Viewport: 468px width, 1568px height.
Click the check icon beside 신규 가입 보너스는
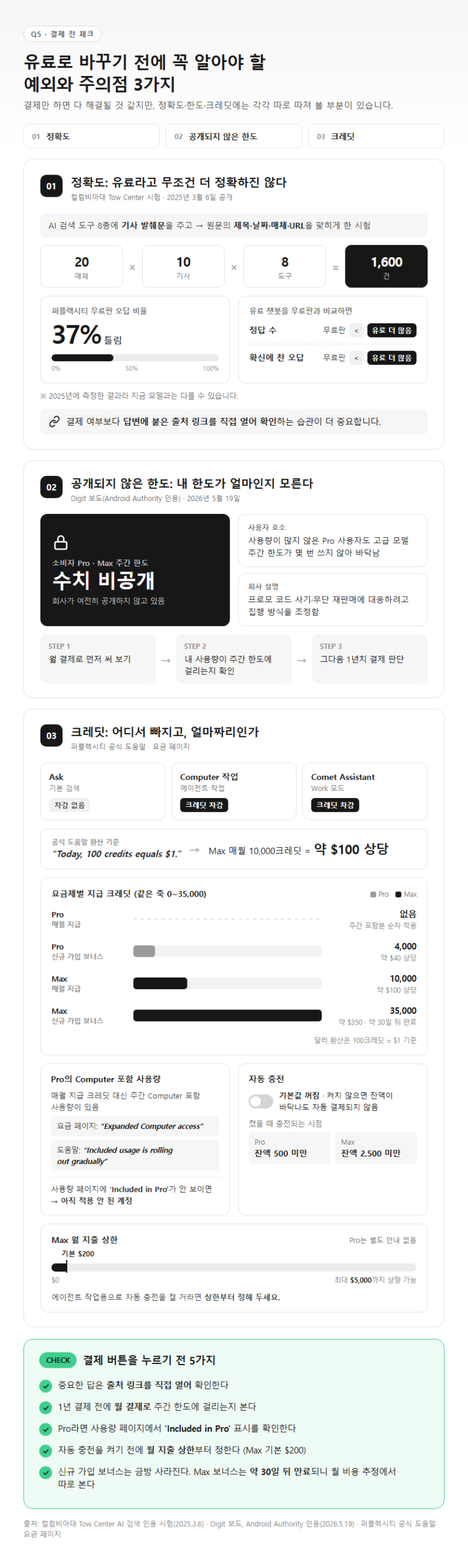(45, 1472)
